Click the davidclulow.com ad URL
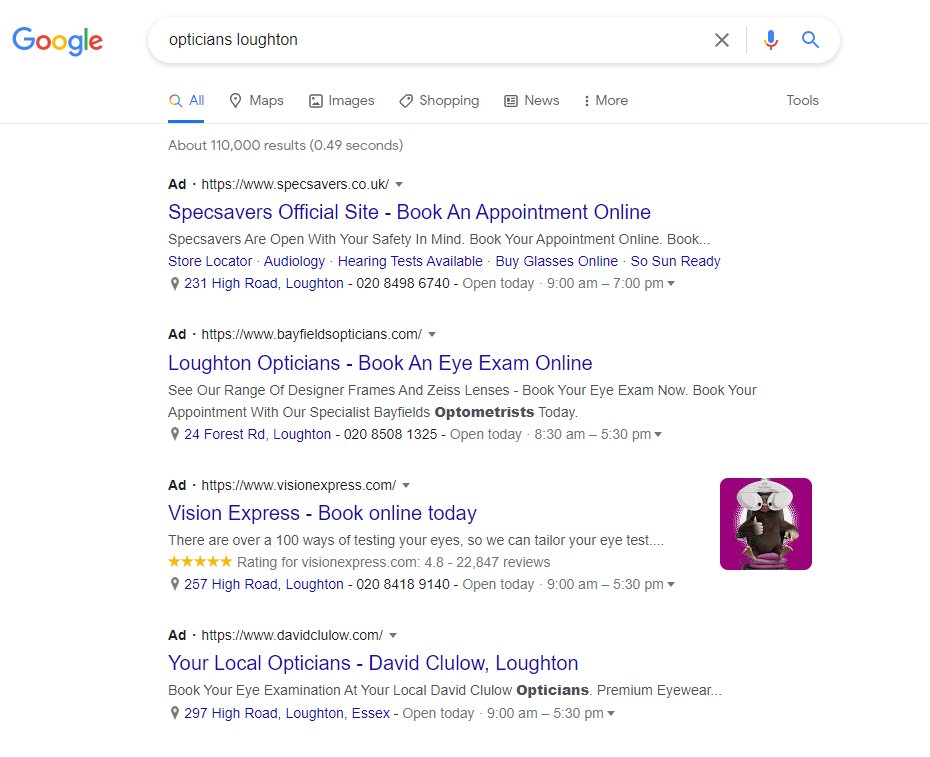This screenshot has height=757, width=930. (292, 635)
